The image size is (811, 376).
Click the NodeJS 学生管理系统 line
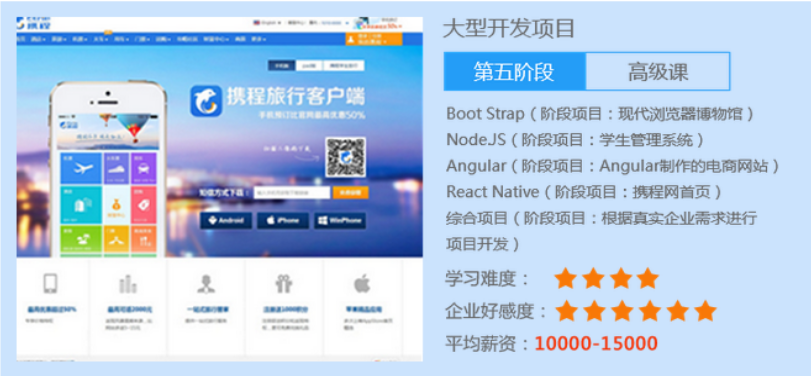(576, 139)
